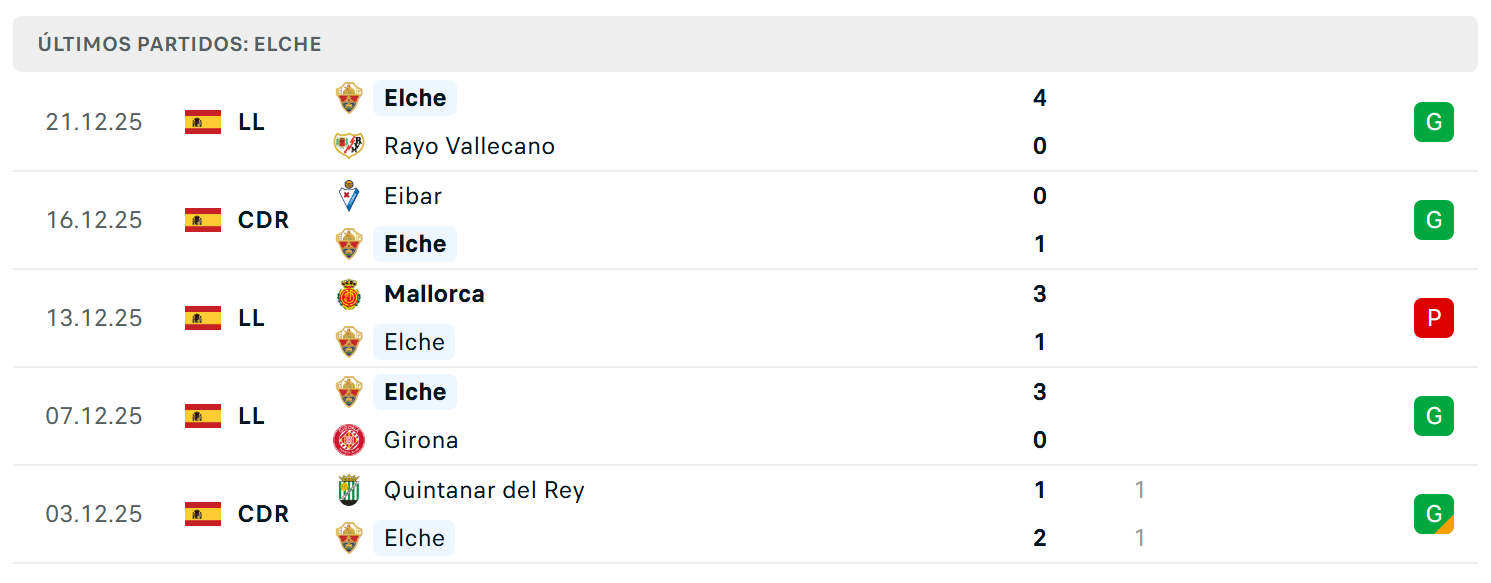Click the Spain flag for the 16.12.25 match

pyautogui.click(x=203, y=220)
